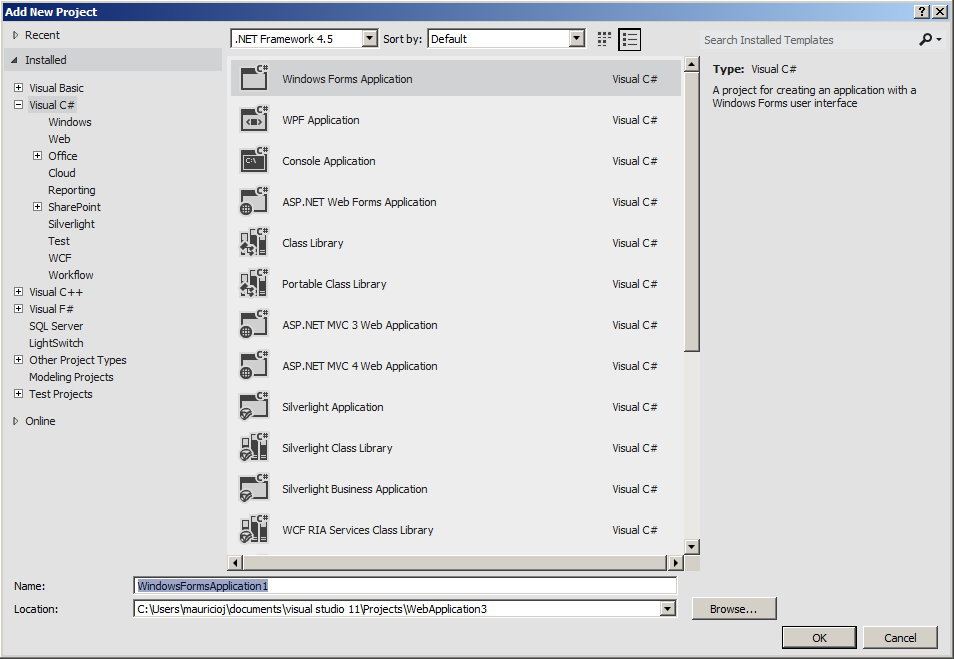Choose the ASP.NET MVC 4 Web Application icon
Screen dimensions: 954x659
pos(253,364)
